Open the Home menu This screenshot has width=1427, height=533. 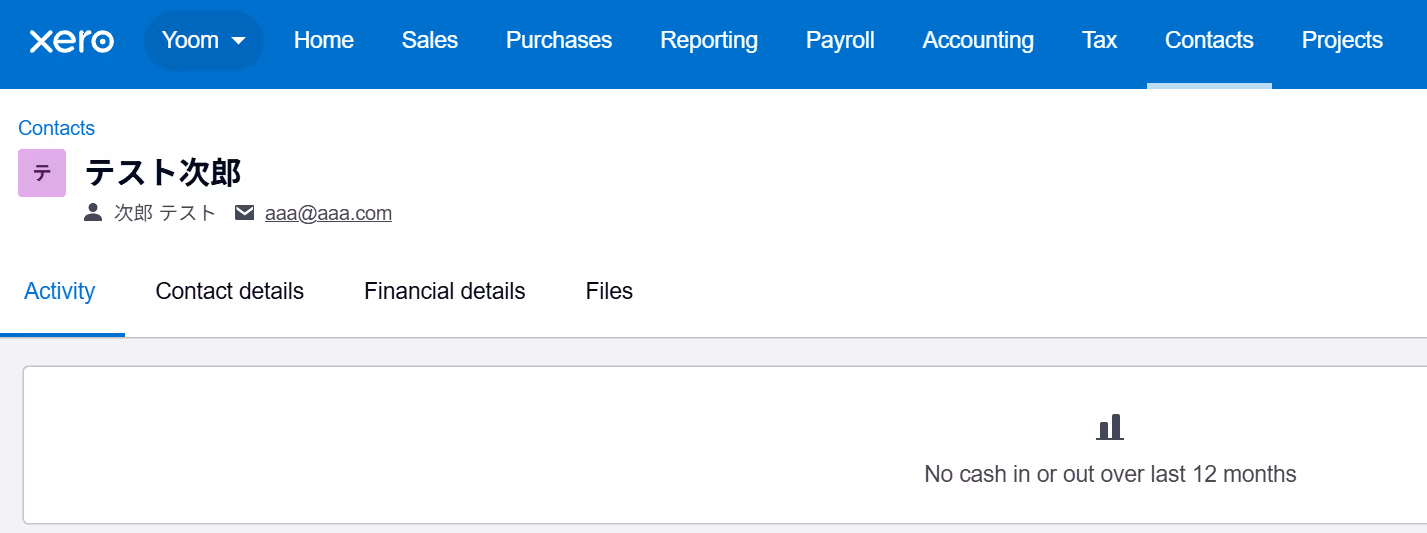[324, 41]
